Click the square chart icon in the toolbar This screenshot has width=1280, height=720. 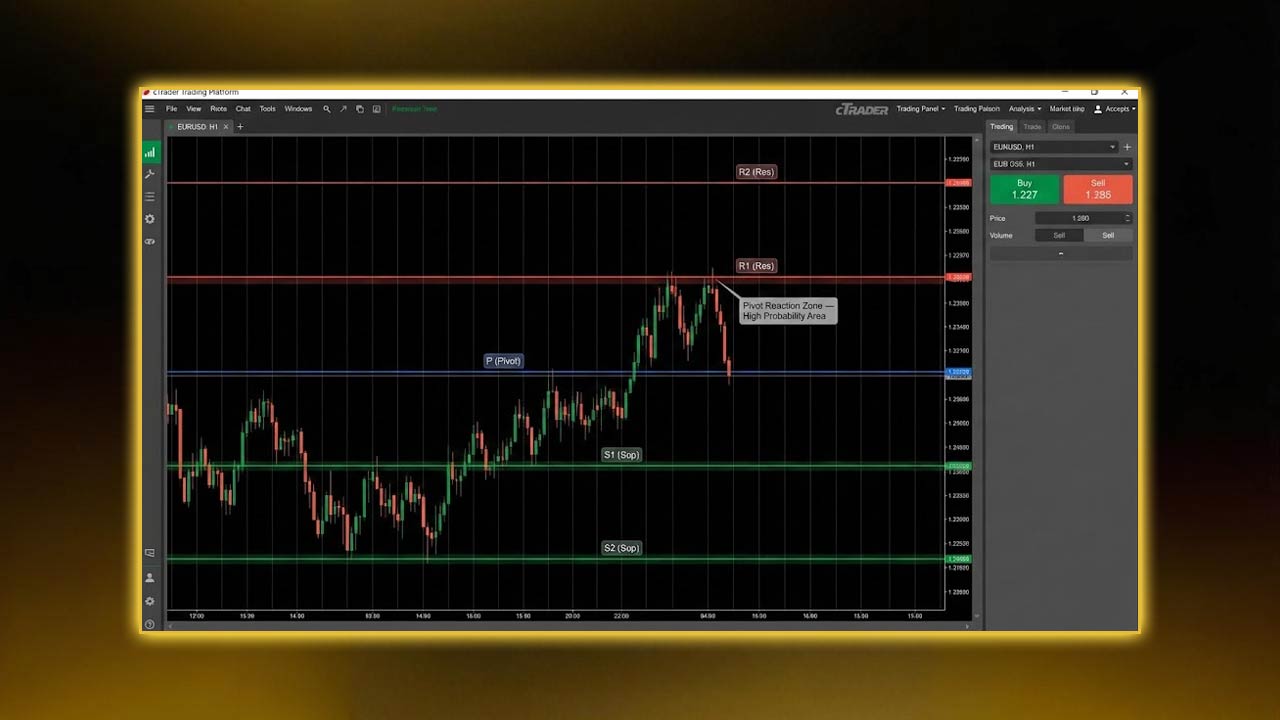point(377,109)
